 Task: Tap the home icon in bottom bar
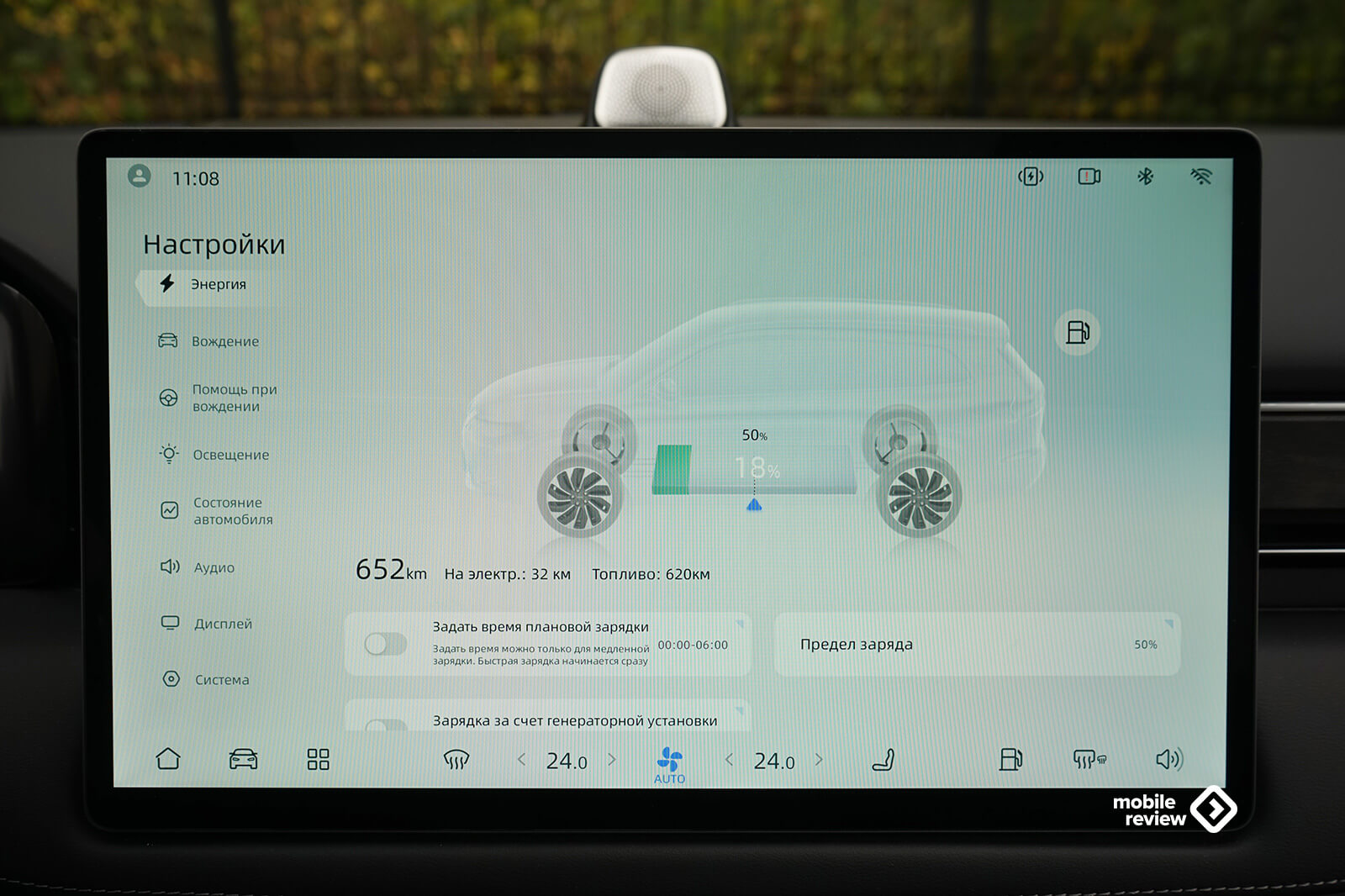[168, 759]
